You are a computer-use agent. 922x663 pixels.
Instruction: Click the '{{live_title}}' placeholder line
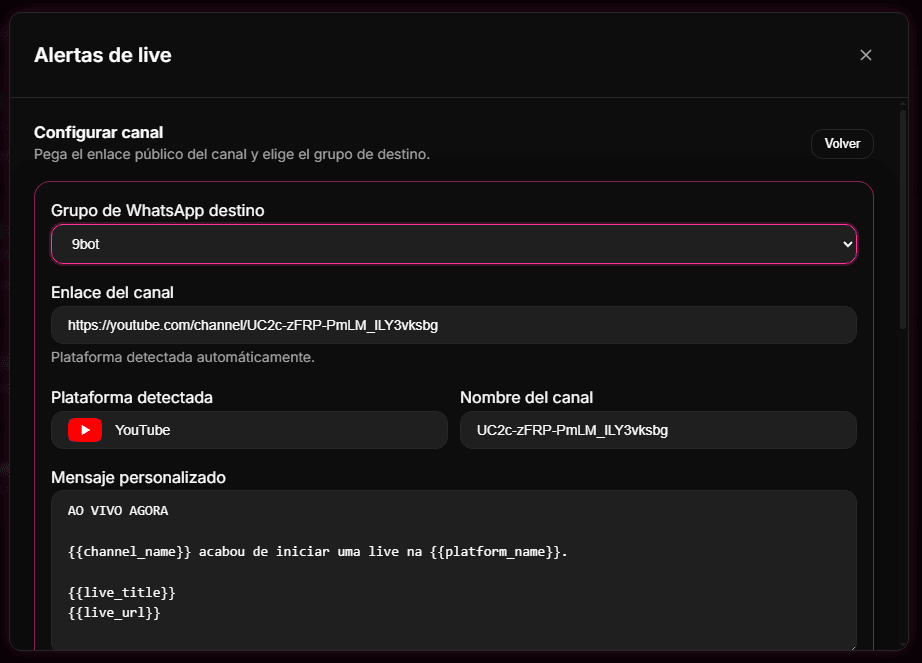click(x=122, y=592)
